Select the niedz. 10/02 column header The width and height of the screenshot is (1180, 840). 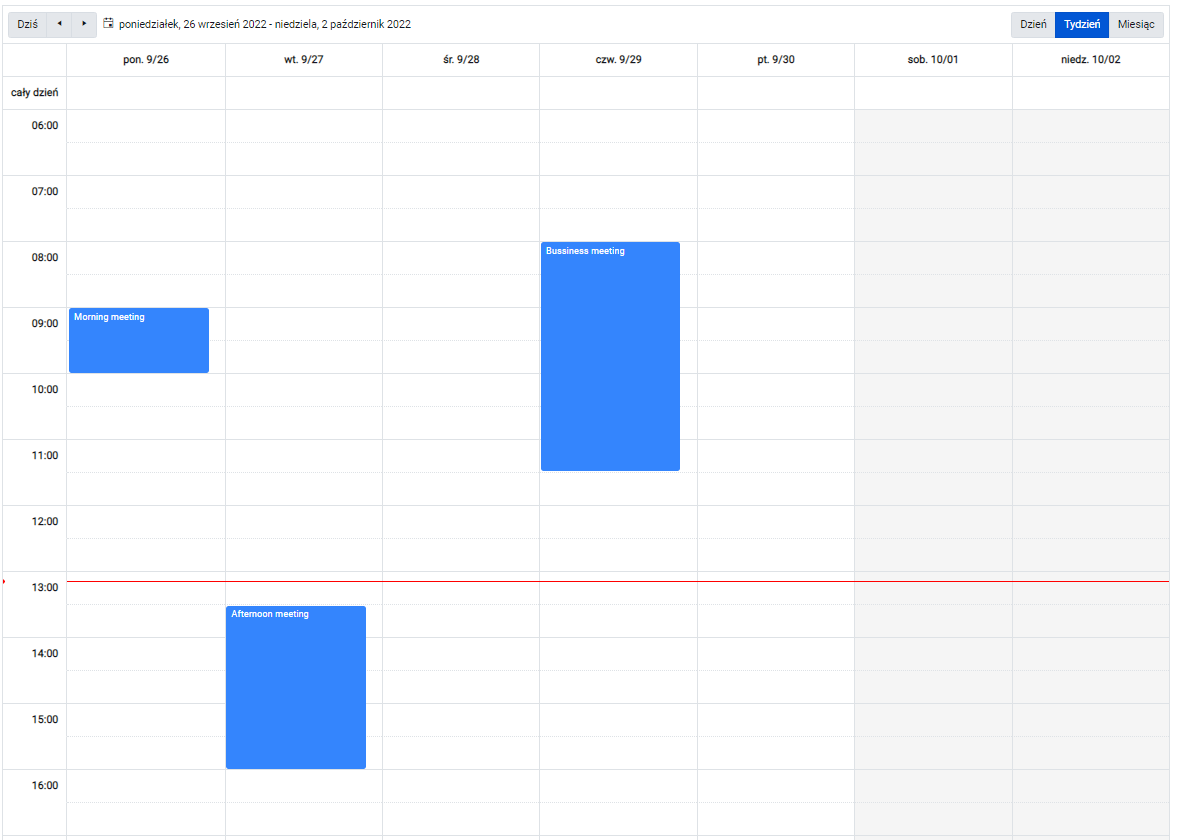click(x=1090, y=59)
